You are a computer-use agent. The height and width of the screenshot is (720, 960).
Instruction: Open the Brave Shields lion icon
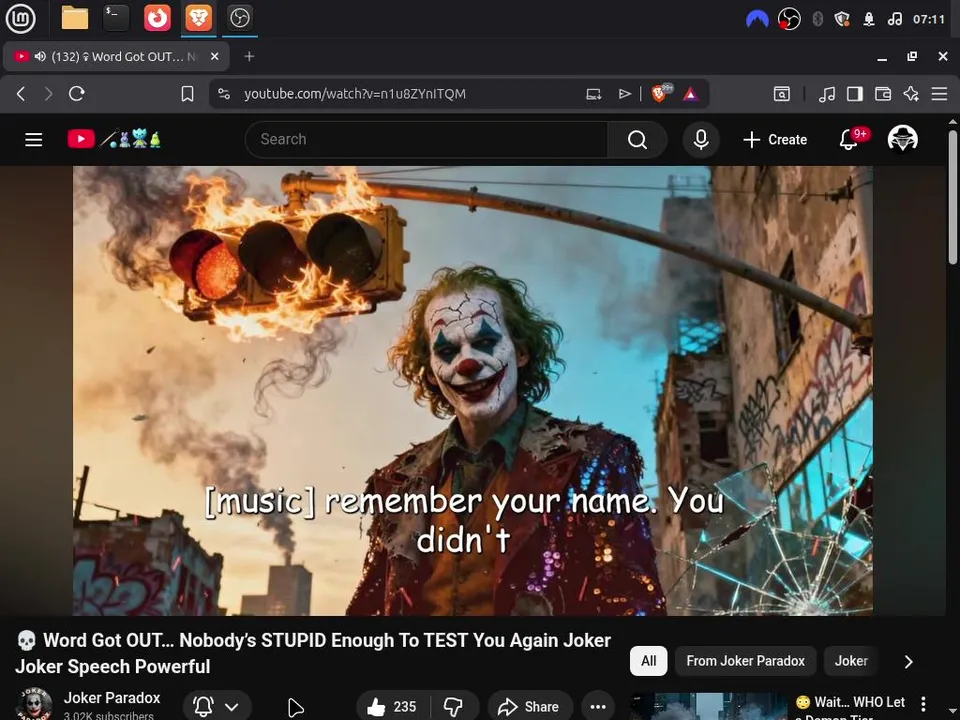[660, 93]
